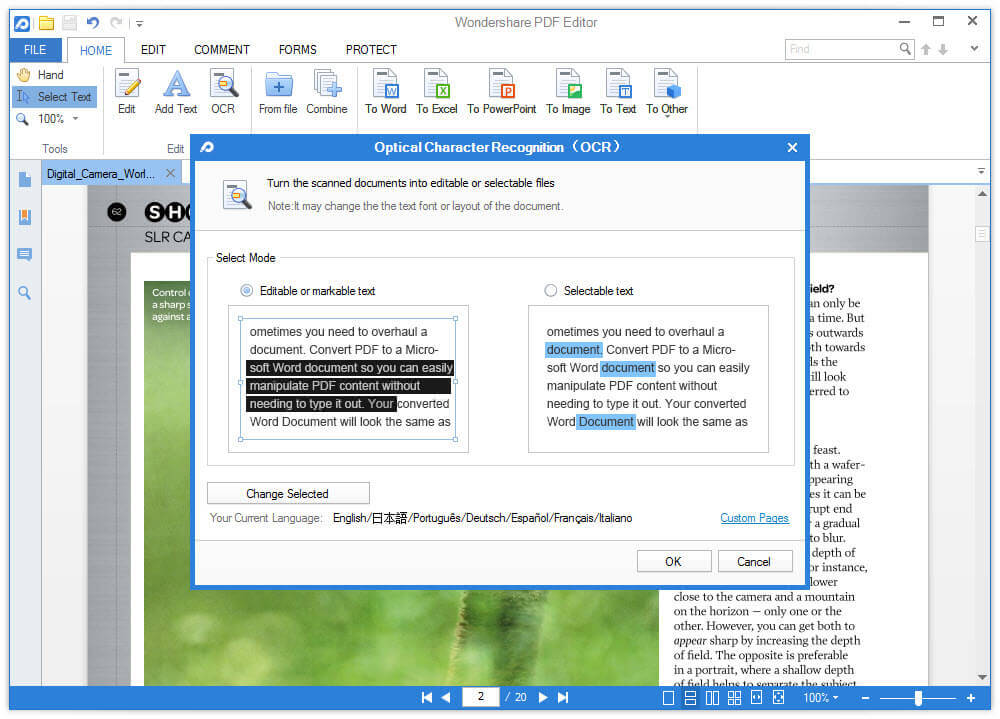Undo the last action
1000x719 pixels.
tap(93, 24)
